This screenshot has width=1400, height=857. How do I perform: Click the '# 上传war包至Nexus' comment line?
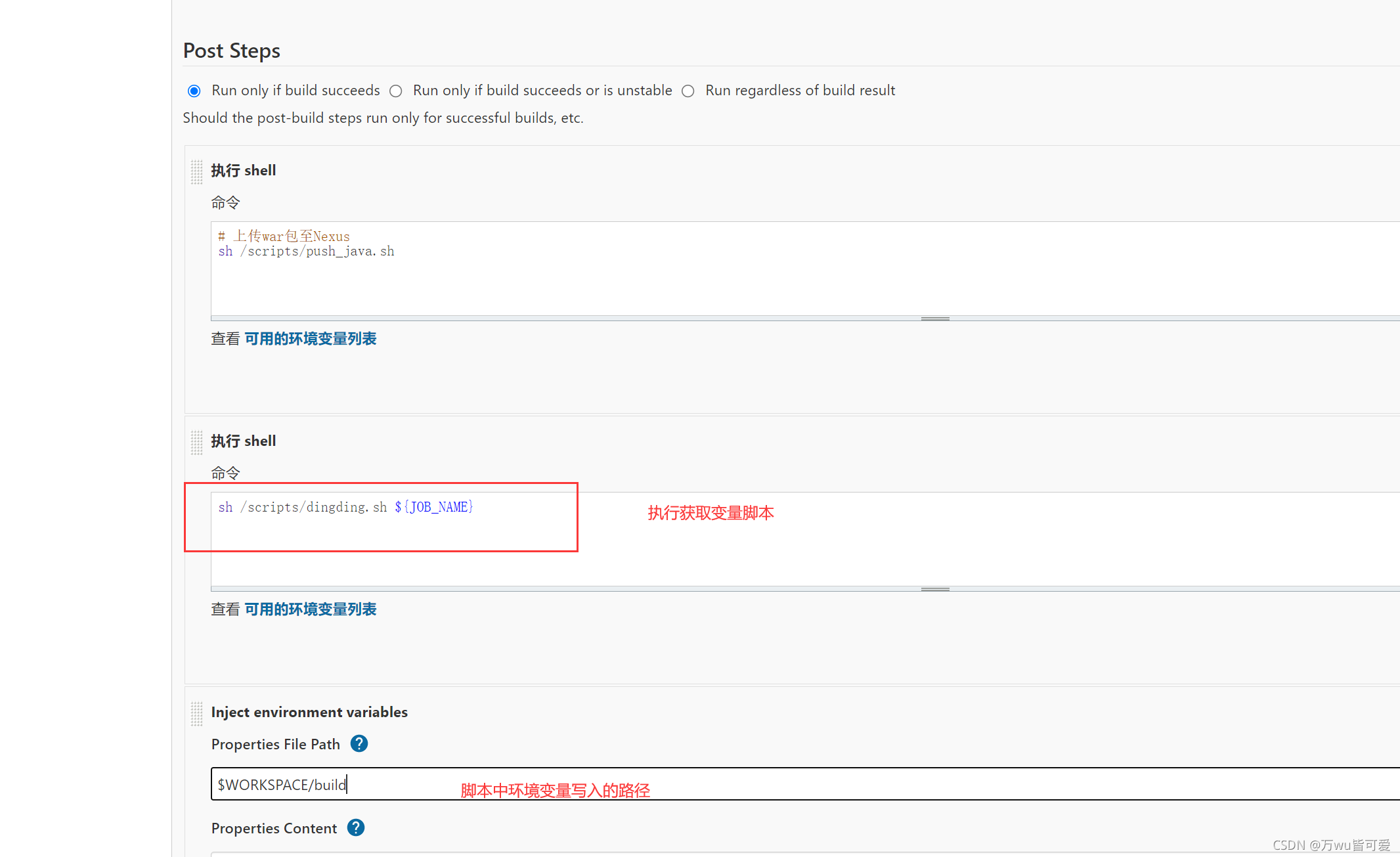coord(284,236)
